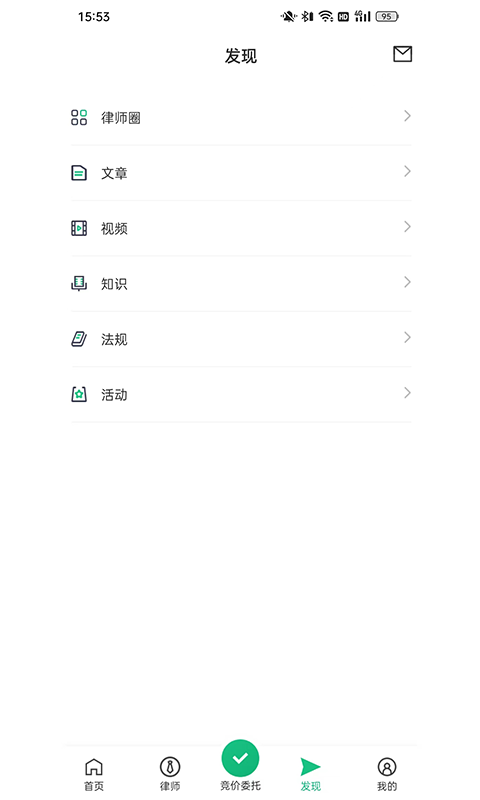Expand the 文章 row chevron
This screenshot has height=800, width=480.
[407, 171]
